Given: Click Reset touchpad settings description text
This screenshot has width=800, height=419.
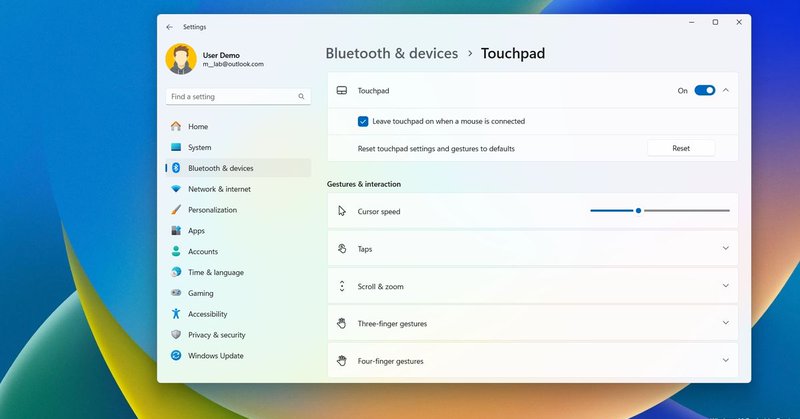Looking at the screenshot, I should pos(436,149).
